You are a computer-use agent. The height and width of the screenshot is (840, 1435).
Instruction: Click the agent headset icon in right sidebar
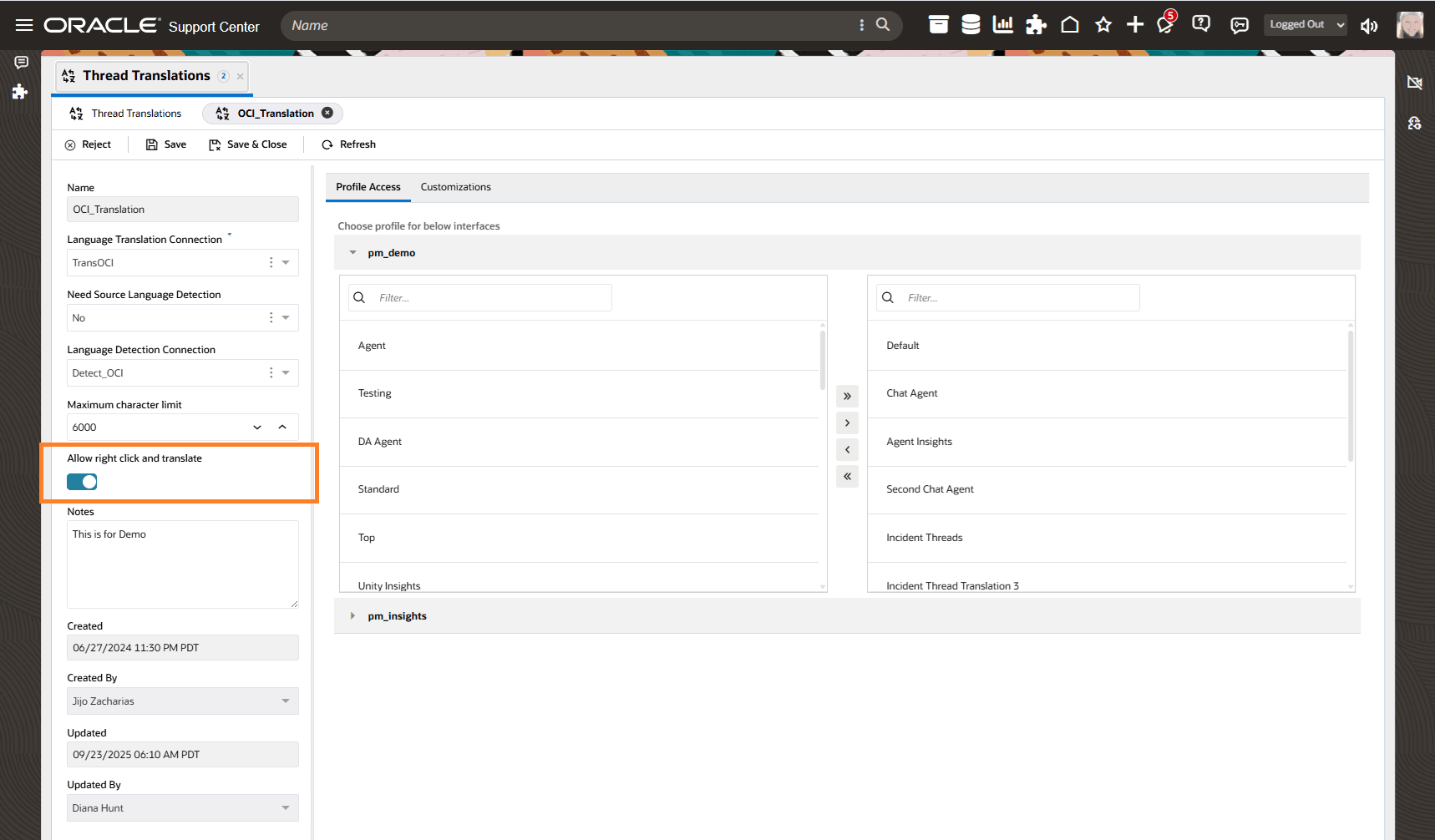1414,123
